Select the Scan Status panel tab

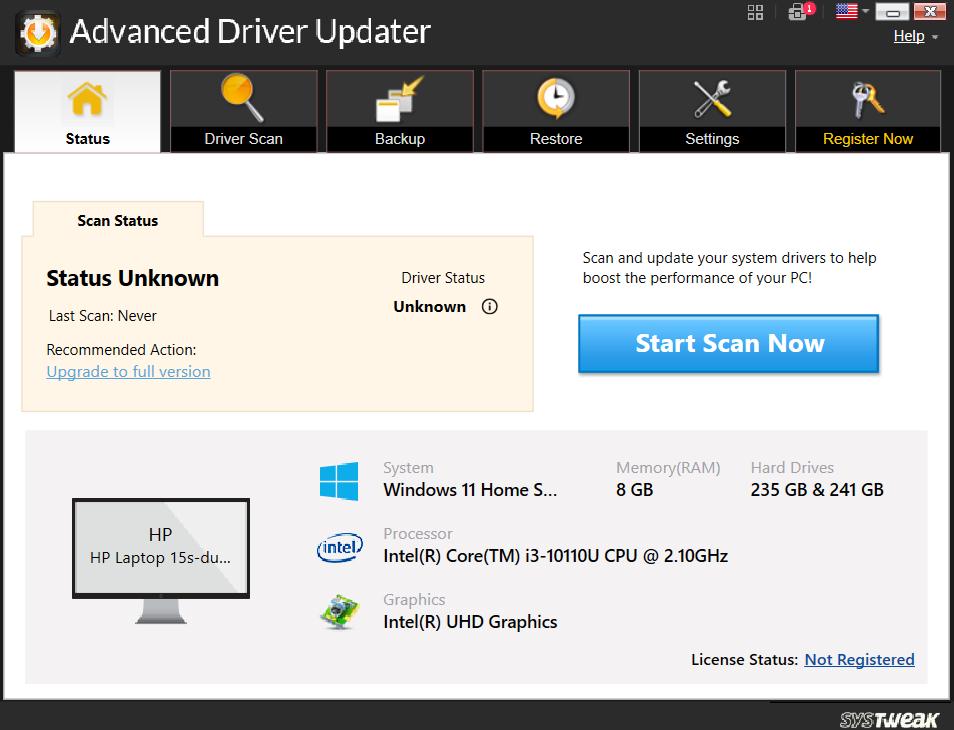click(x=118, y=221)
